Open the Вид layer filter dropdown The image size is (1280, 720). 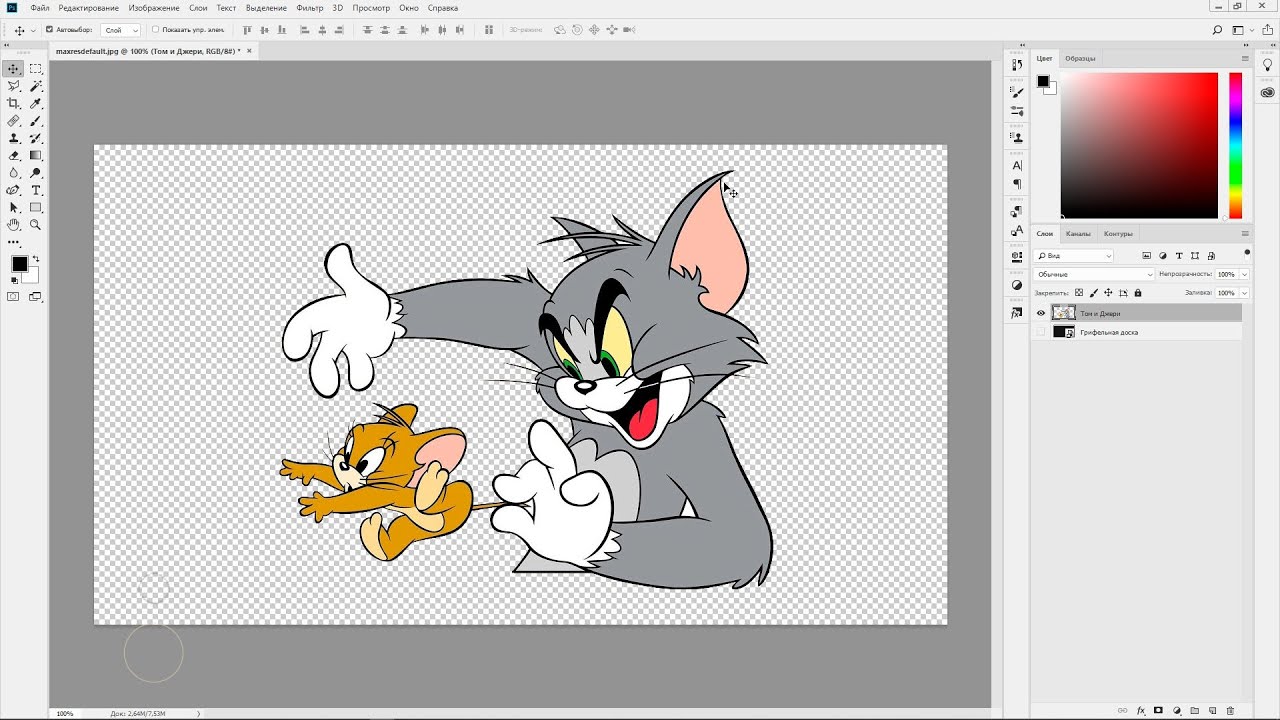pyautogui.click(x=1074, y=256)
